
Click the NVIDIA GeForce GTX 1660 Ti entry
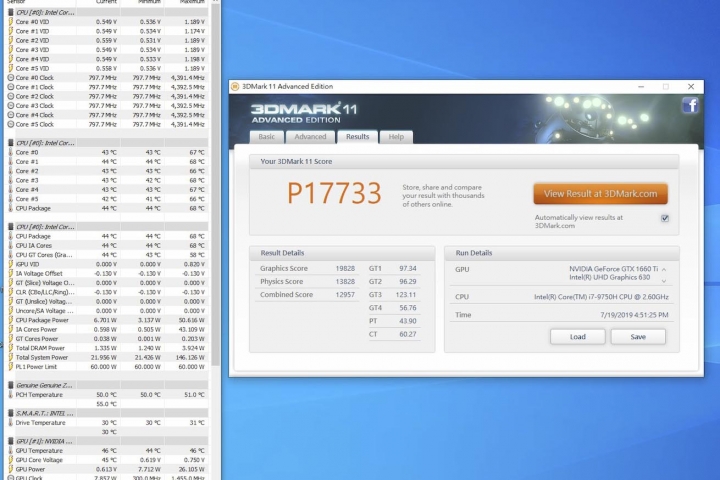pos(613,269)
